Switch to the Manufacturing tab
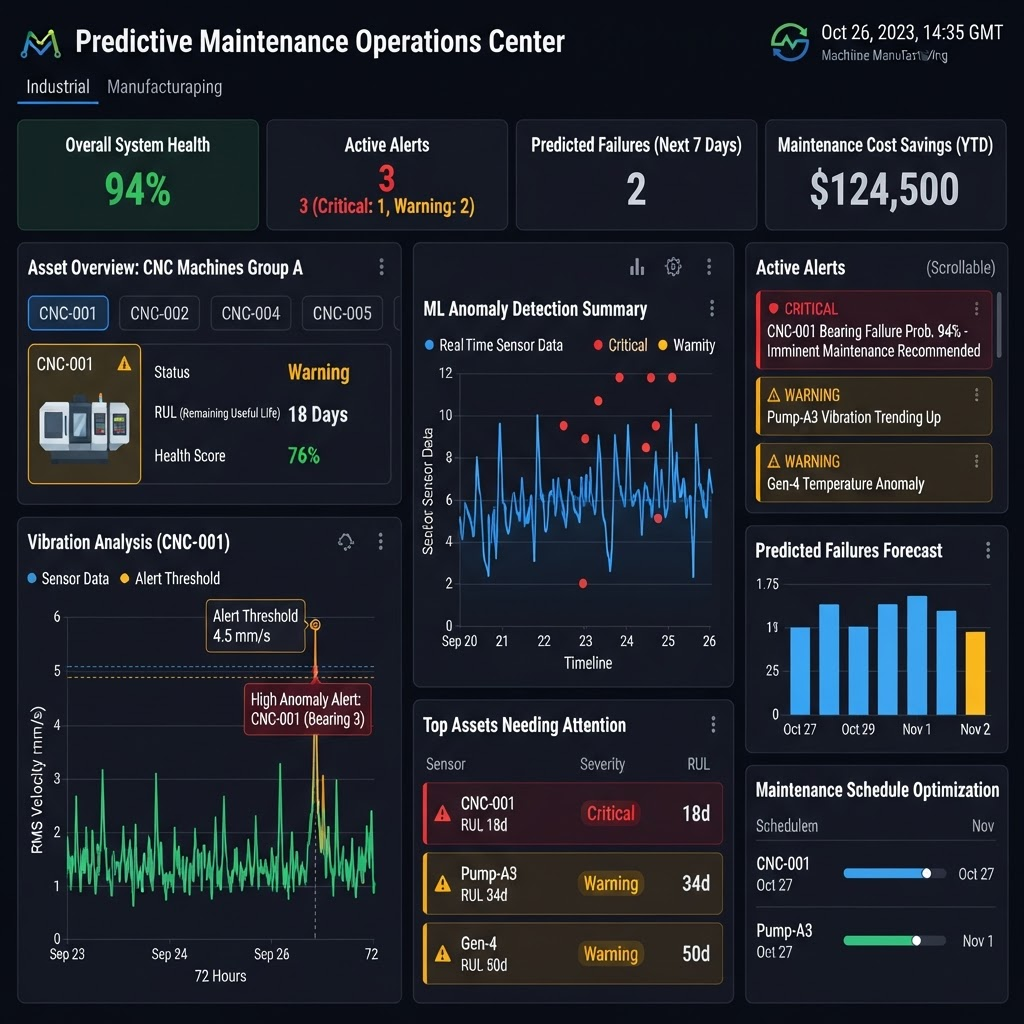Viewport: 1024px width, 1024px height. tap(165, 87)
